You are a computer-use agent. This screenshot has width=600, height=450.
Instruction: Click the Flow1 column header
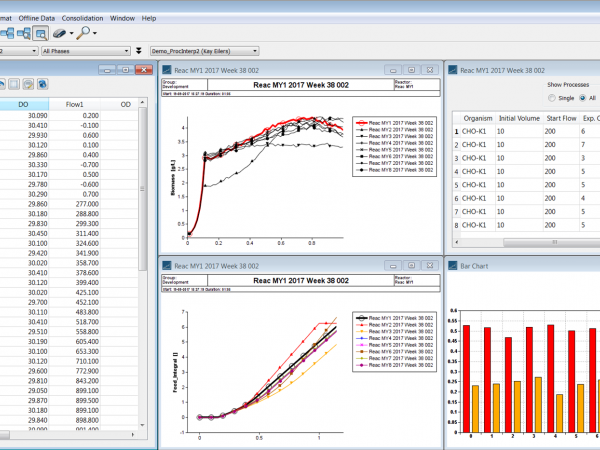tap(75, 104)
